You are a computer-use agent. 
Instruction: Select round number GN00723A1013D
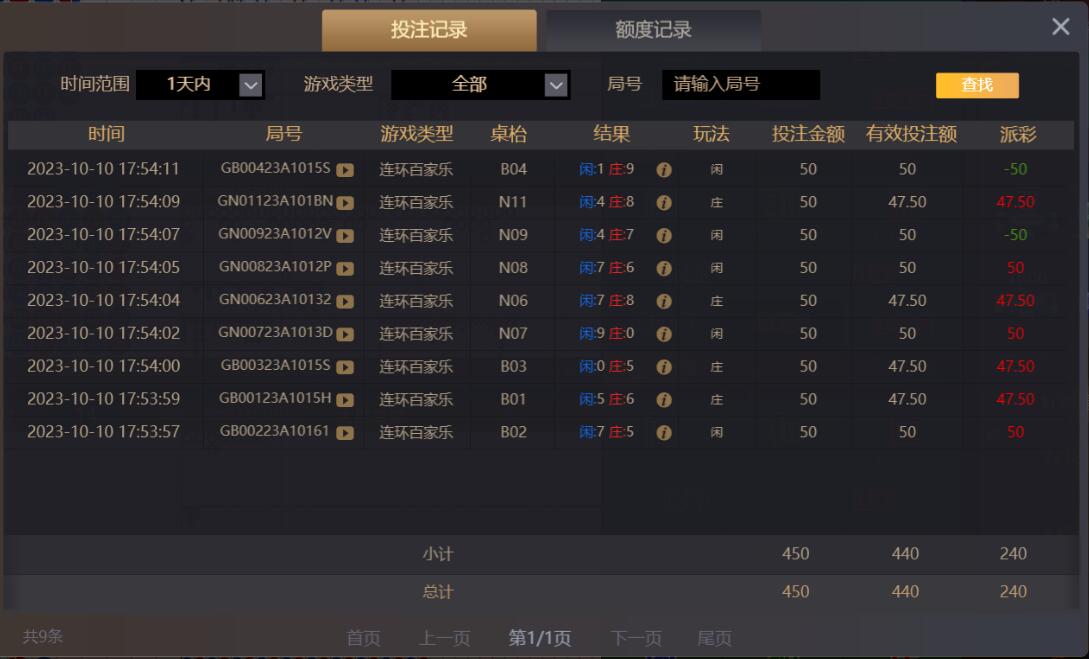point(275,333)
